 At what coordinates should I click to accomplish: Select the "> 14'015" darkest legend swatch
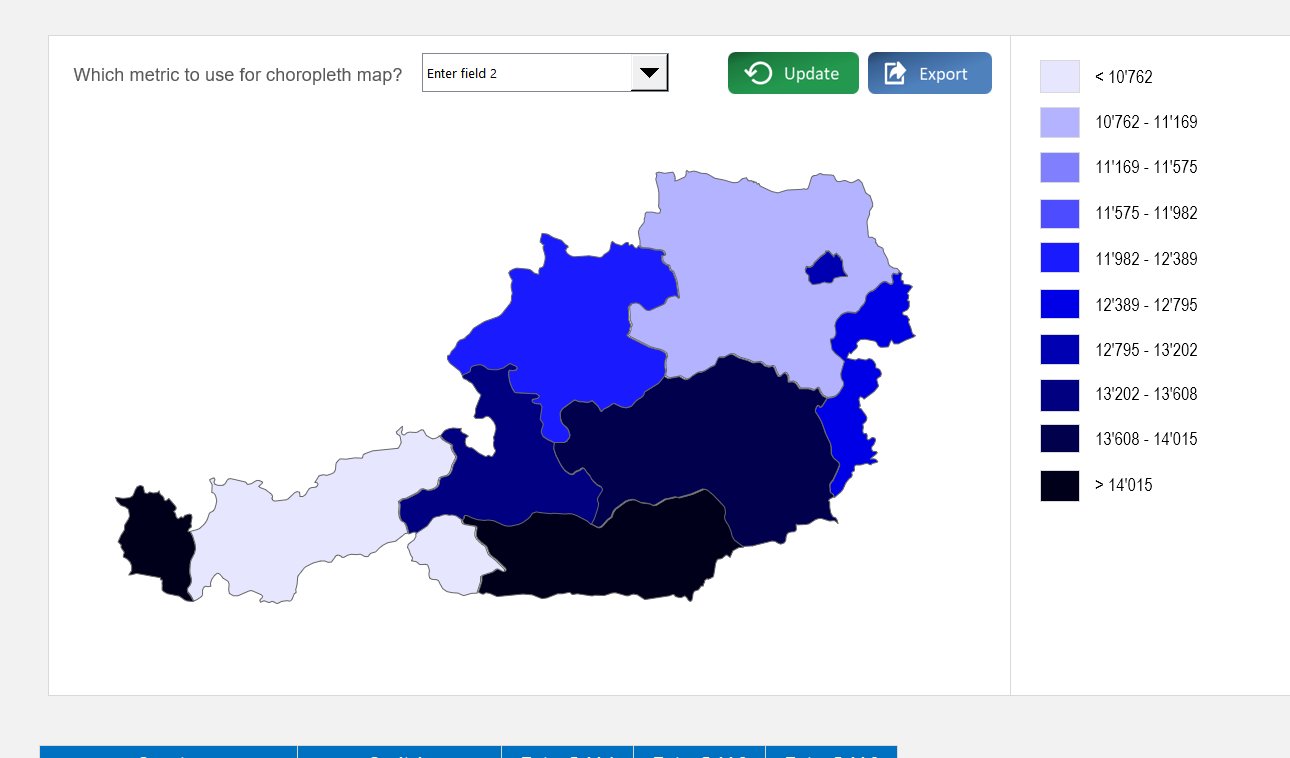click(x=1059, y=485)
